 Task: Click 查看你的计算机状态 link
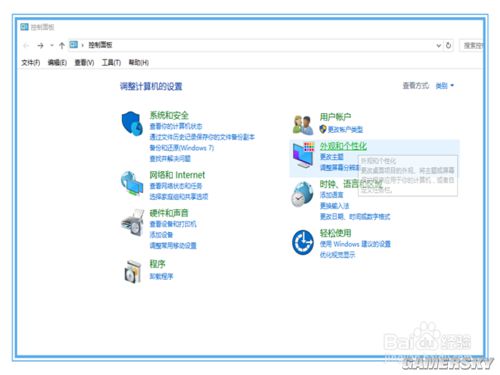(x=176, y=126)
